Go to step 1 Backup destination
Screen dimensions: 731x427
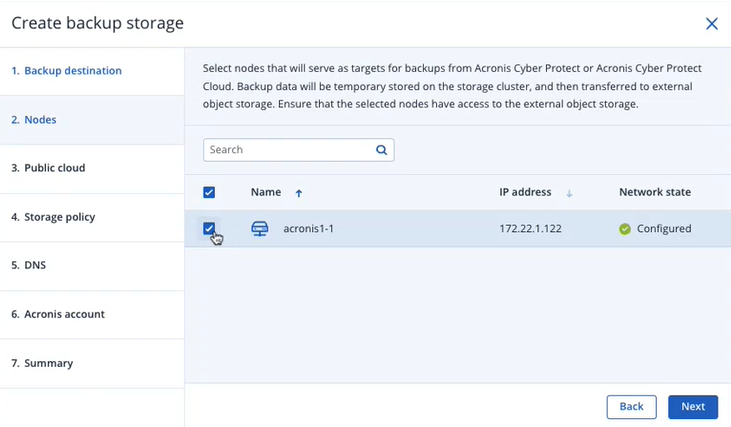coord(67,71)
